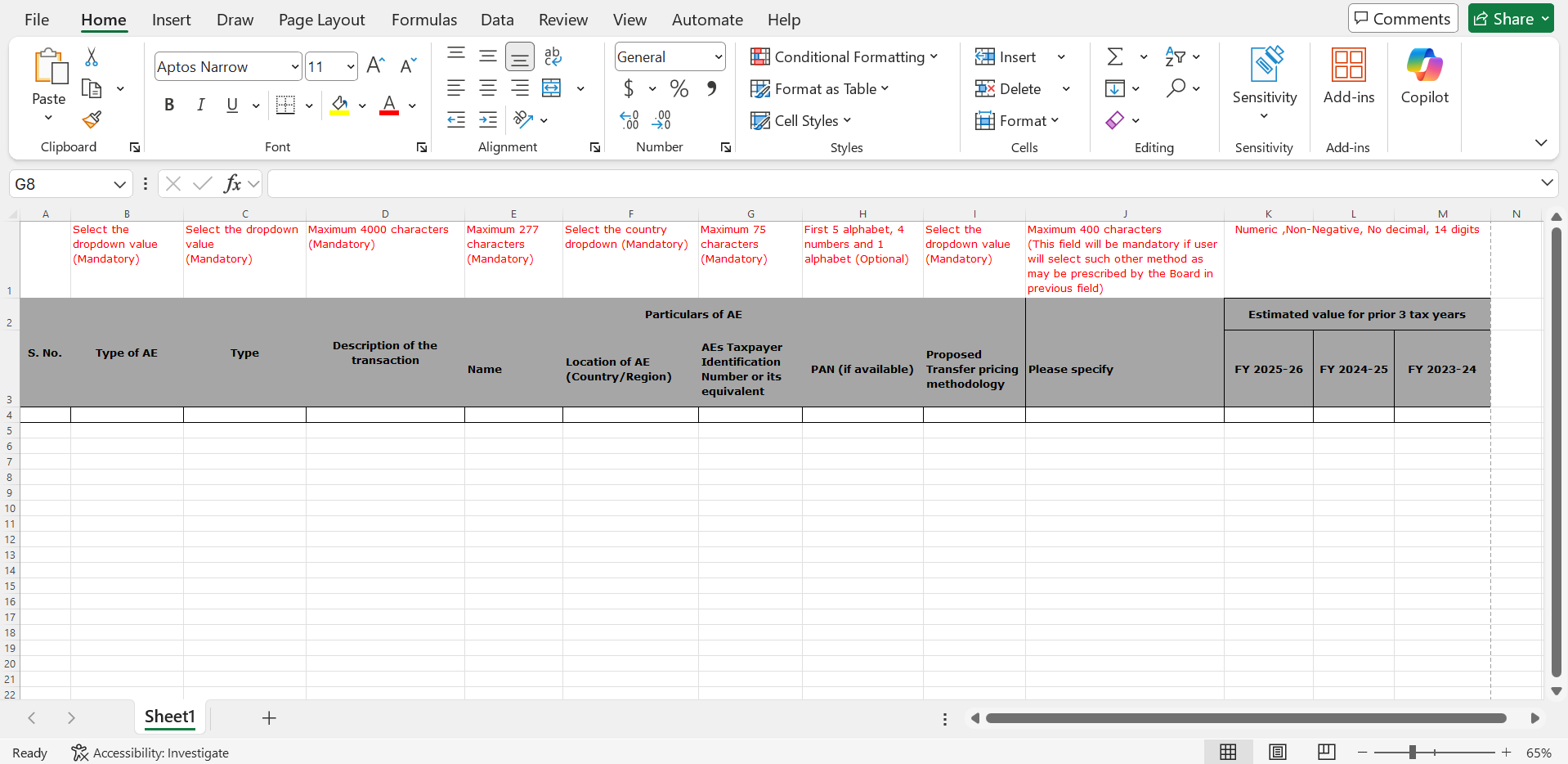
Task: Switch to the Page Layout tab
Action: [322, 20]
